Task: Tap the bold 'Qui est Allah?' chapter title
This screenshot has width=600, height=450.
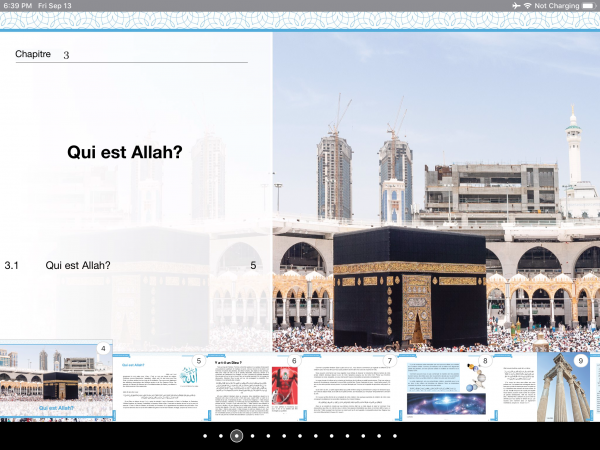Action: tap(124, 153)
